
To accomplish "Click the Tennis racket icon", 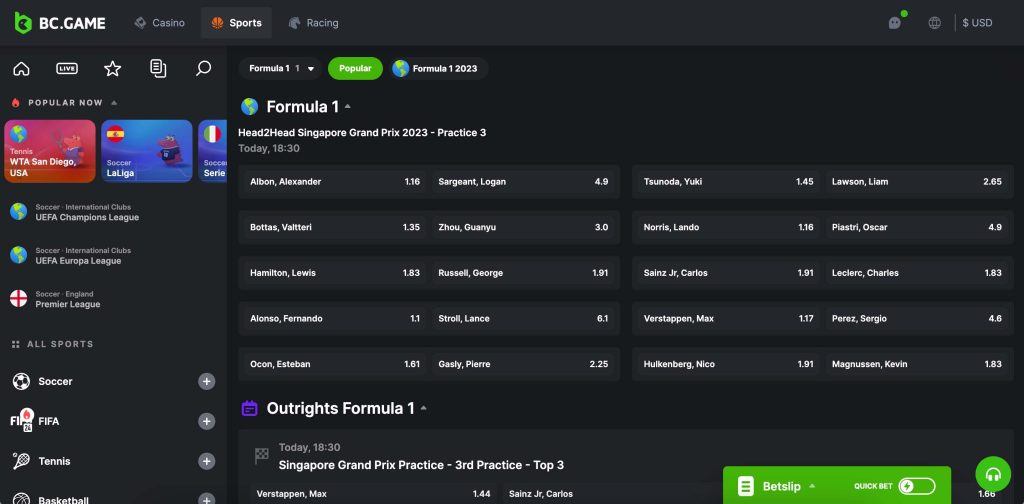I will [22, 461].
